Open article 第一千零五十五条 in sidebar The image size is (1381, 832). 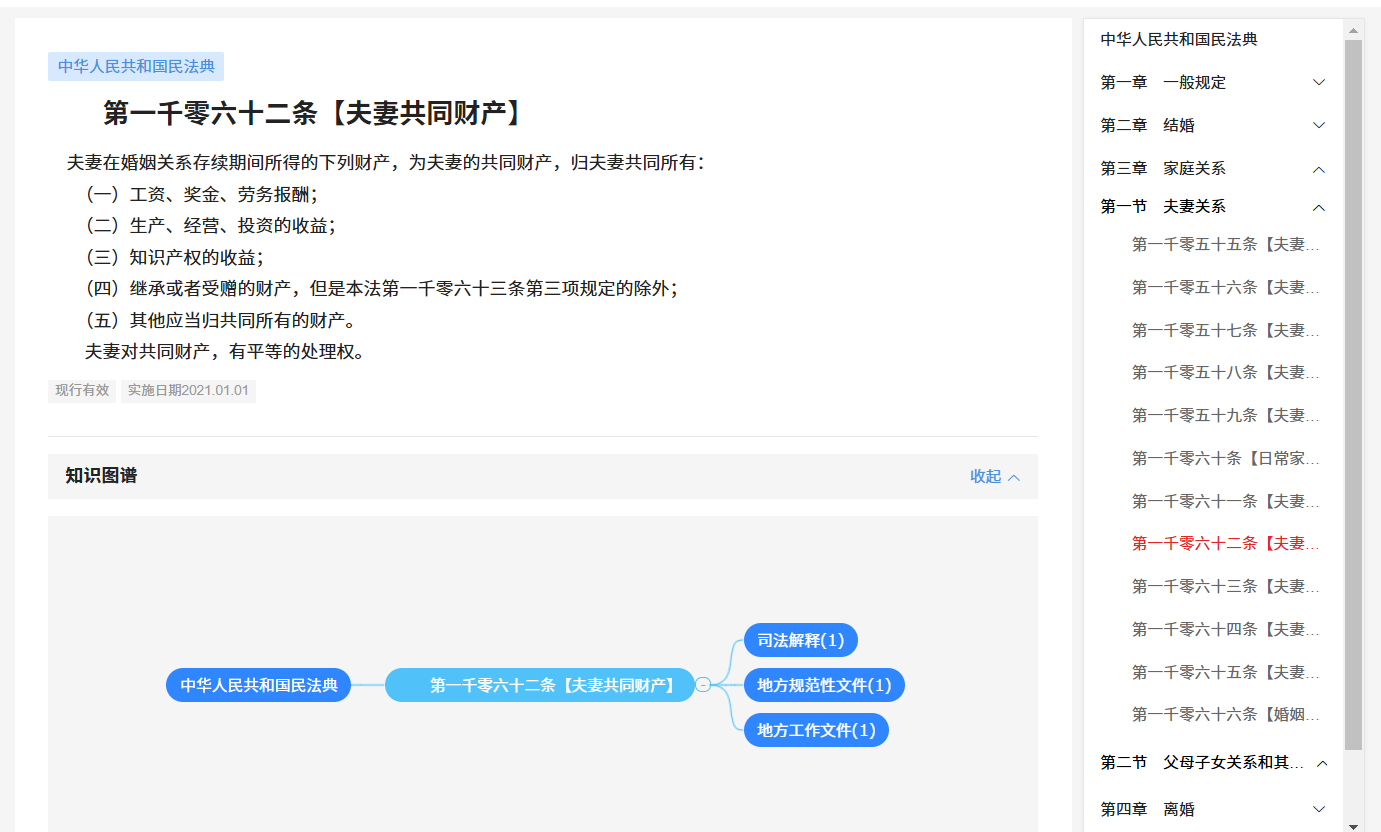pos(1225,245)
